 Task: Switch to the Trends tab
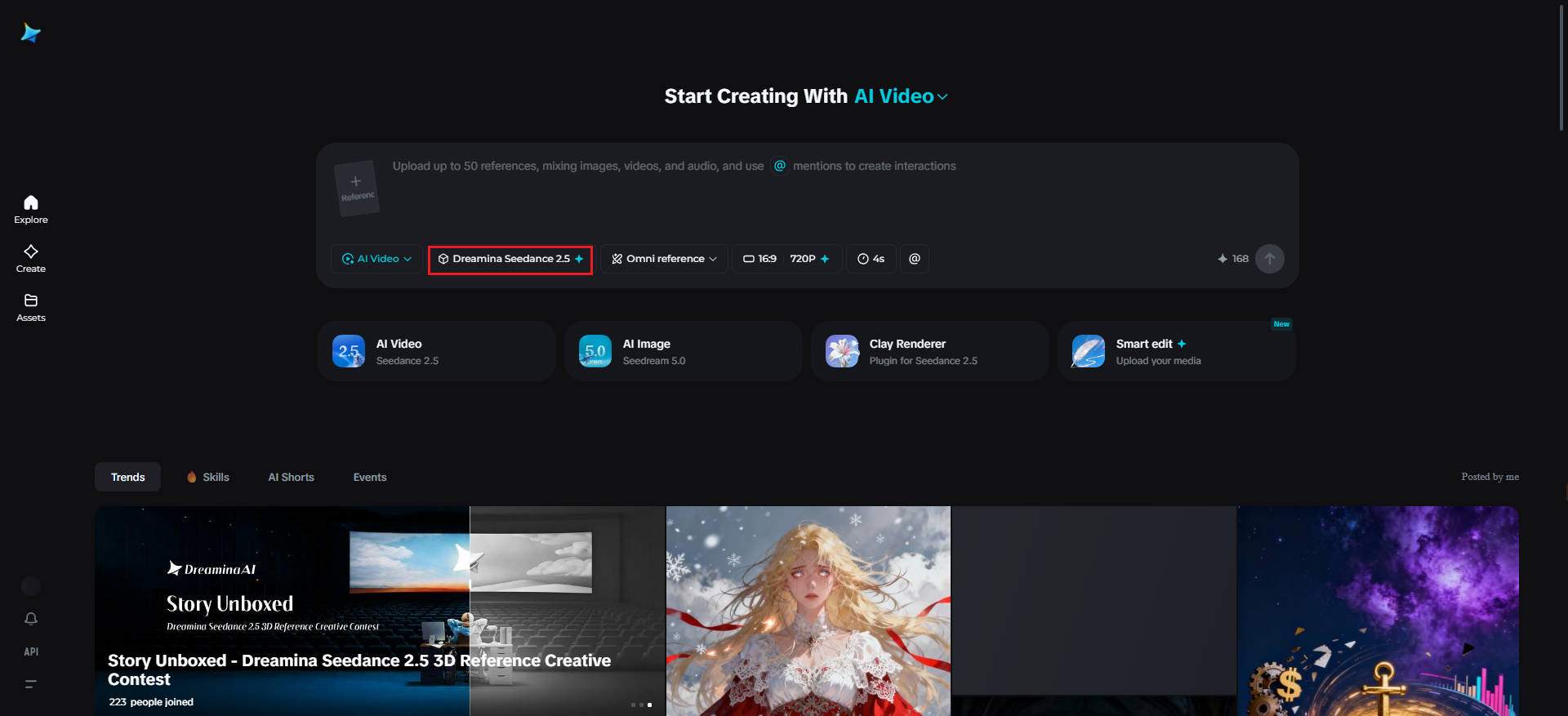pos(127,477)
